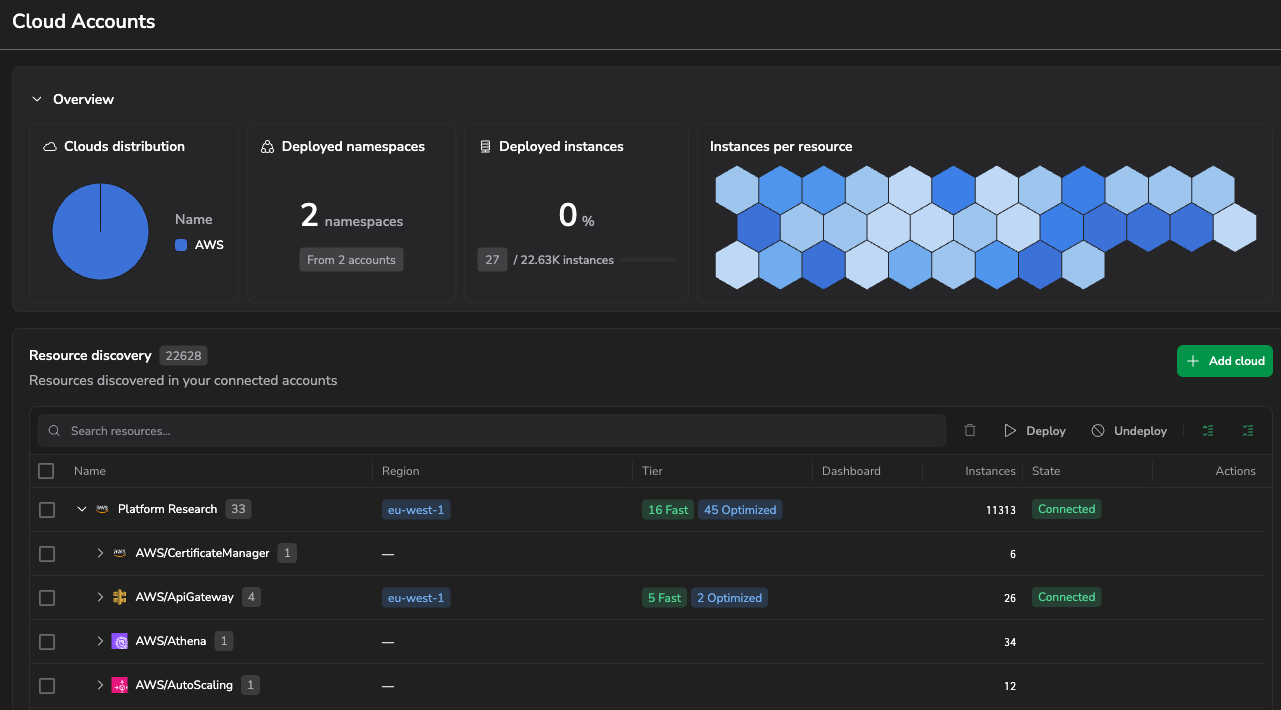Expand the AWS/AutoScaling row
The height and width of the screenshot is (710, 1281).
tap(100, 685)
